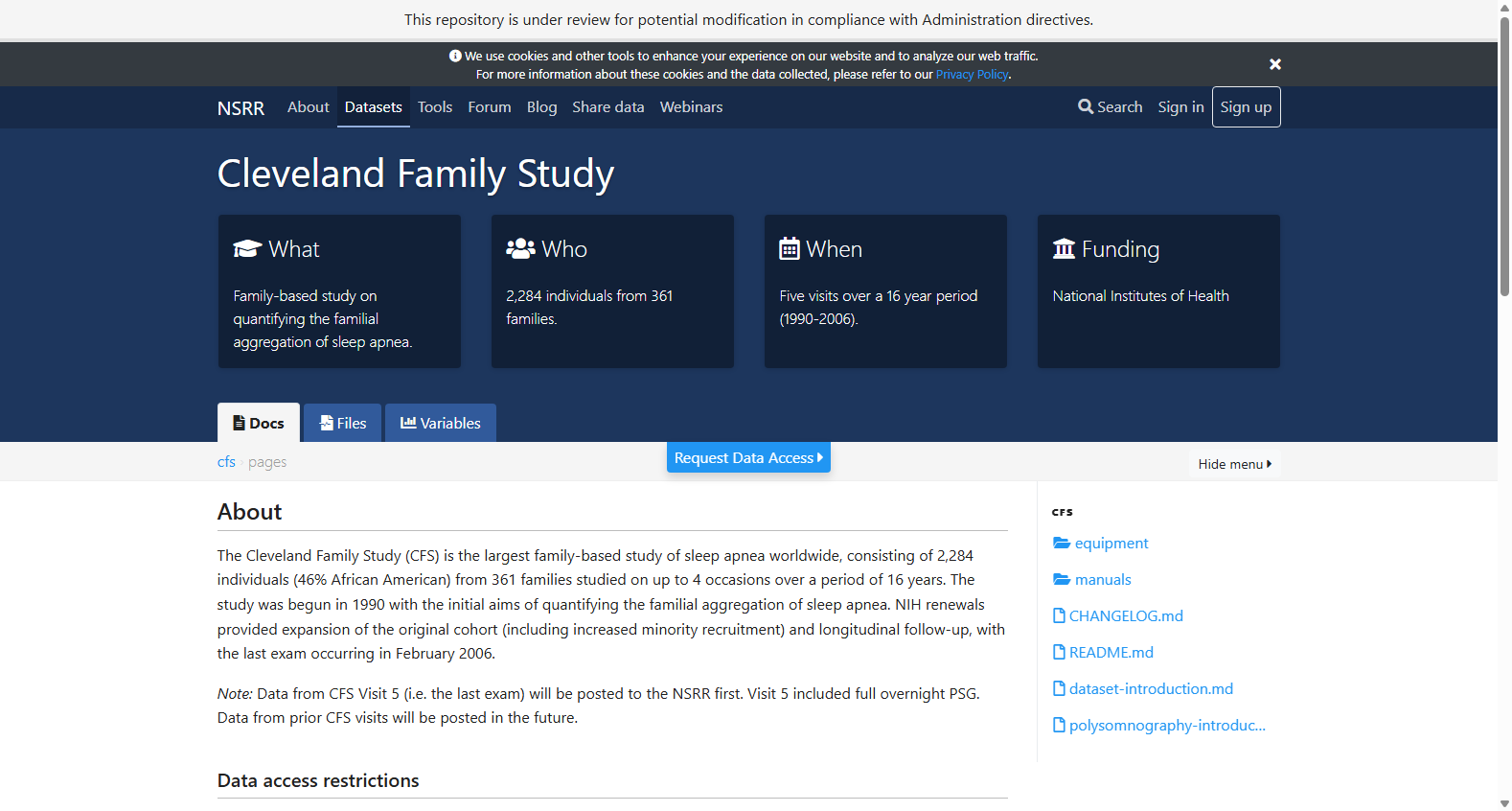
Task: Select the Datasets navigation item
Action: 373,107
